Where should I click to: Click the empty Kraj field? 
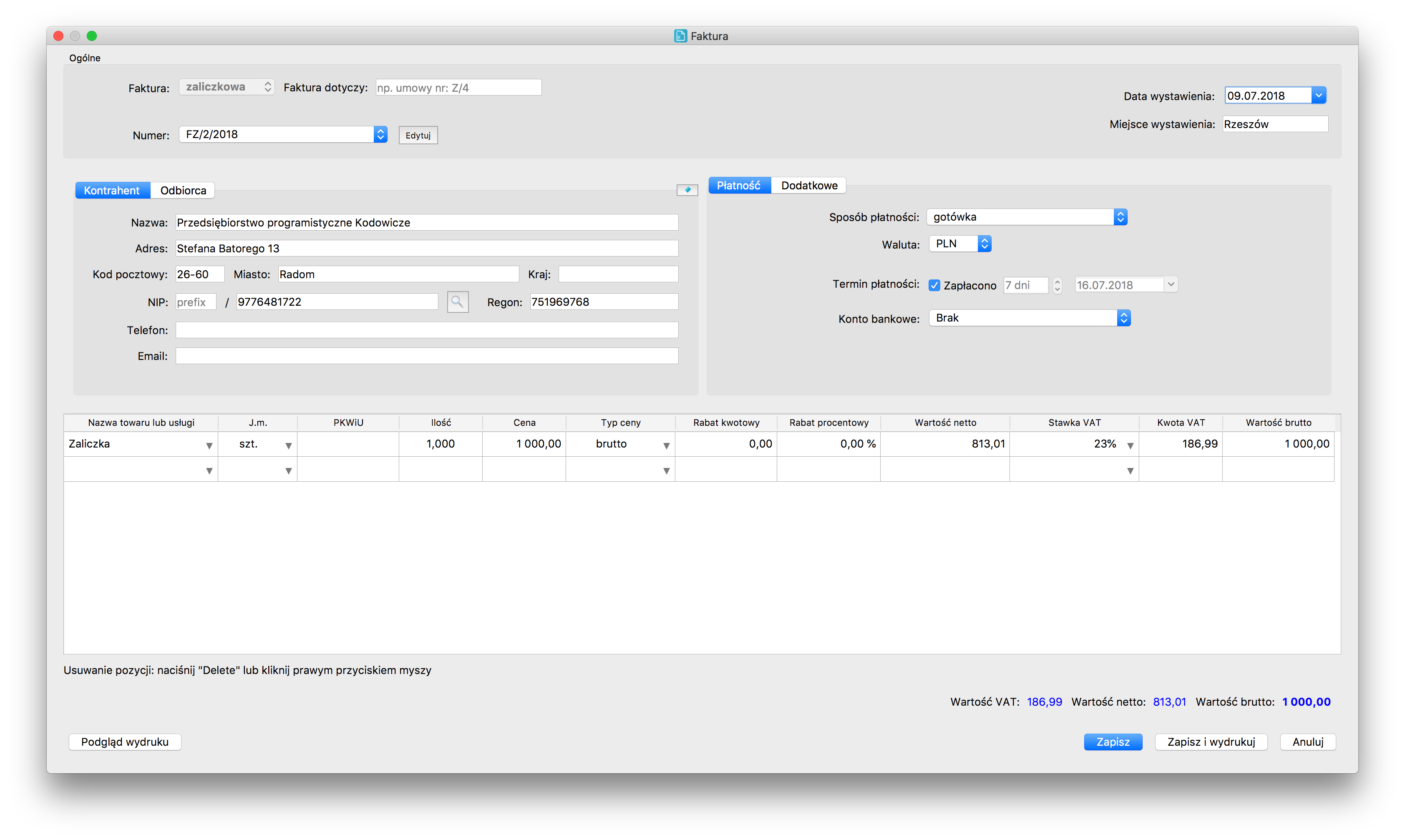coord(618,274)
